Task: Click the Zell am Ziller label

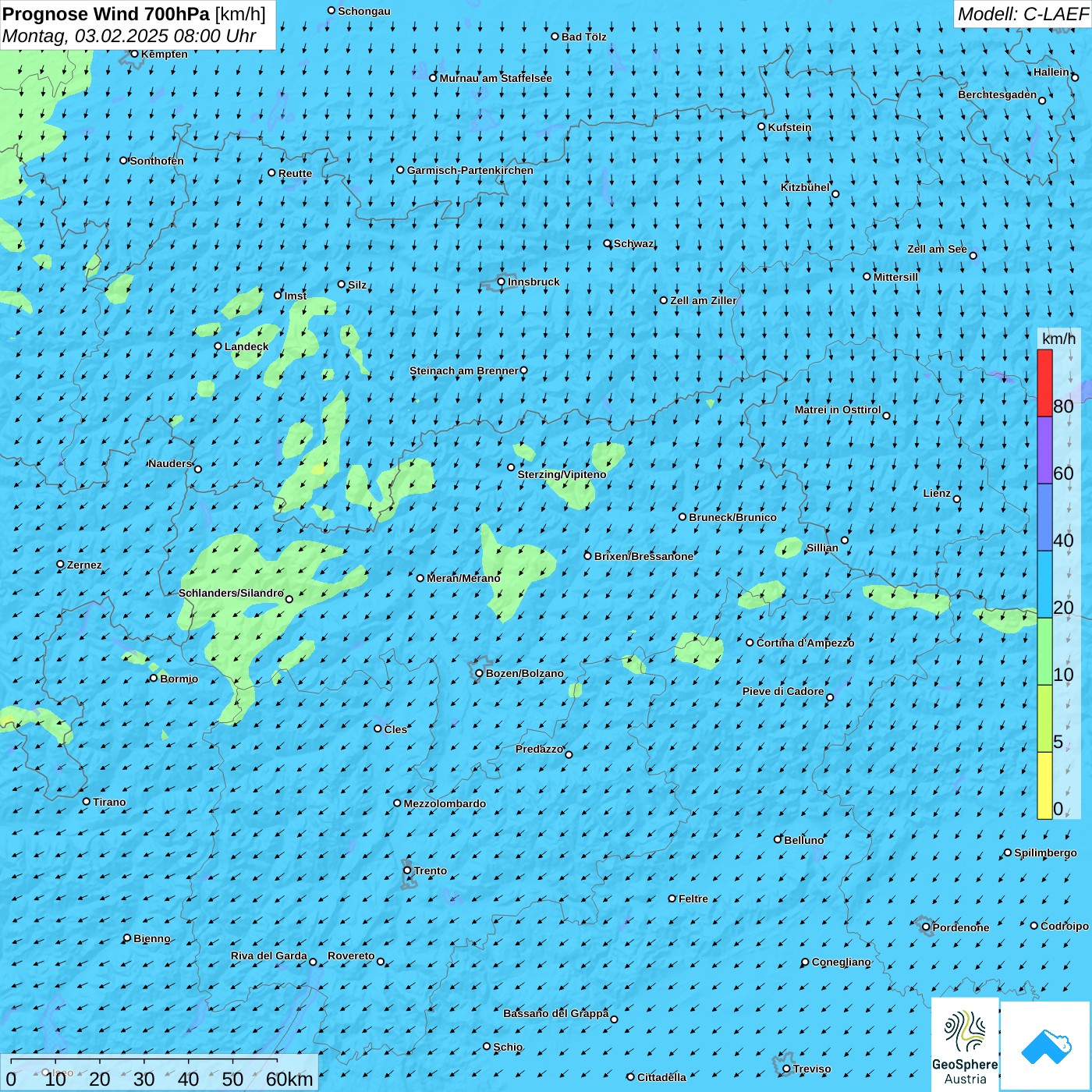Action: click(x=703, y=300)
